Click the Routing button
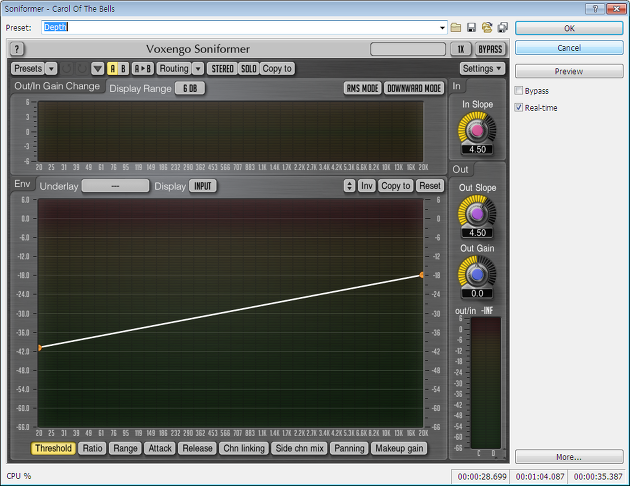Image resolution: width=630 pixels, height=486 pixels. click(x=174, y=69)
